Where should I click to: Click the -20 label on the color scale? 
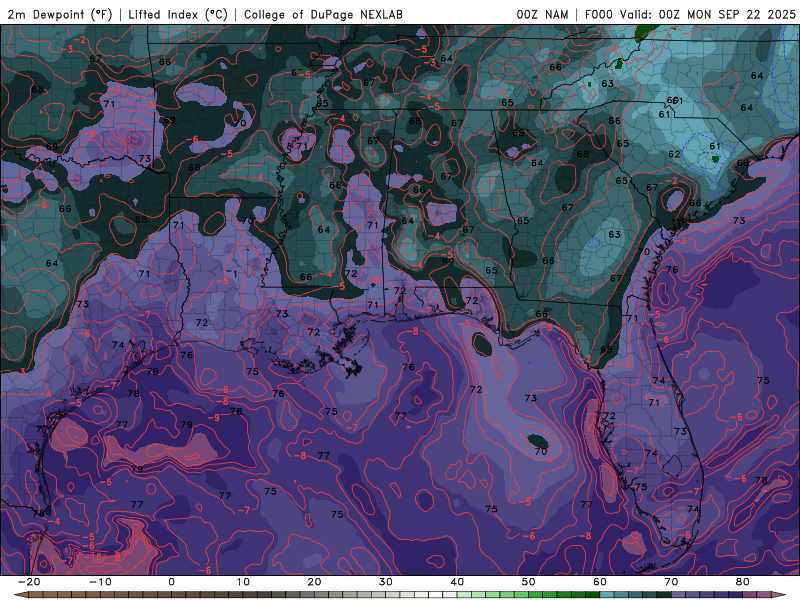29,582
